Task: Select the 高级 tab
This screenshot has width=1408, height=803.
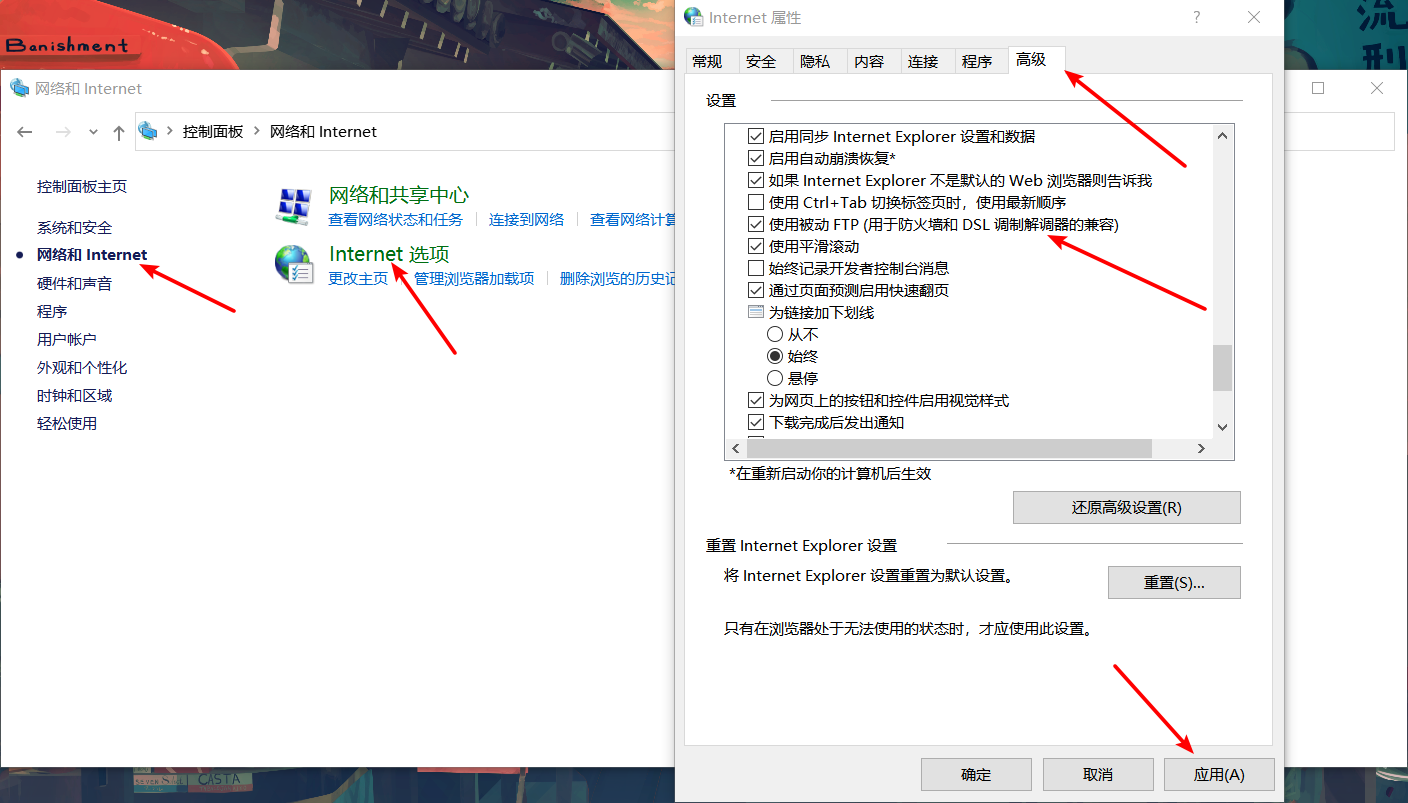Action: click(1036, 59)
